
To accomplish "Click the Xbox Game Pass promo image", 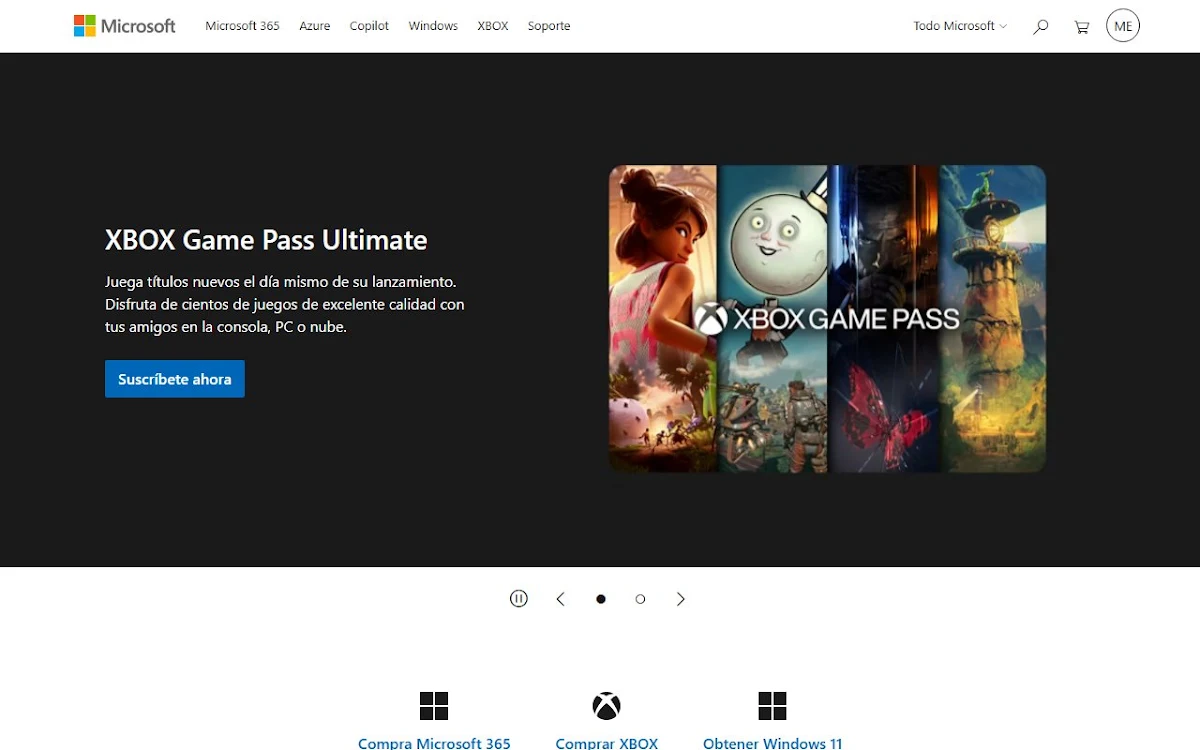I will click(x=828, y=319).
